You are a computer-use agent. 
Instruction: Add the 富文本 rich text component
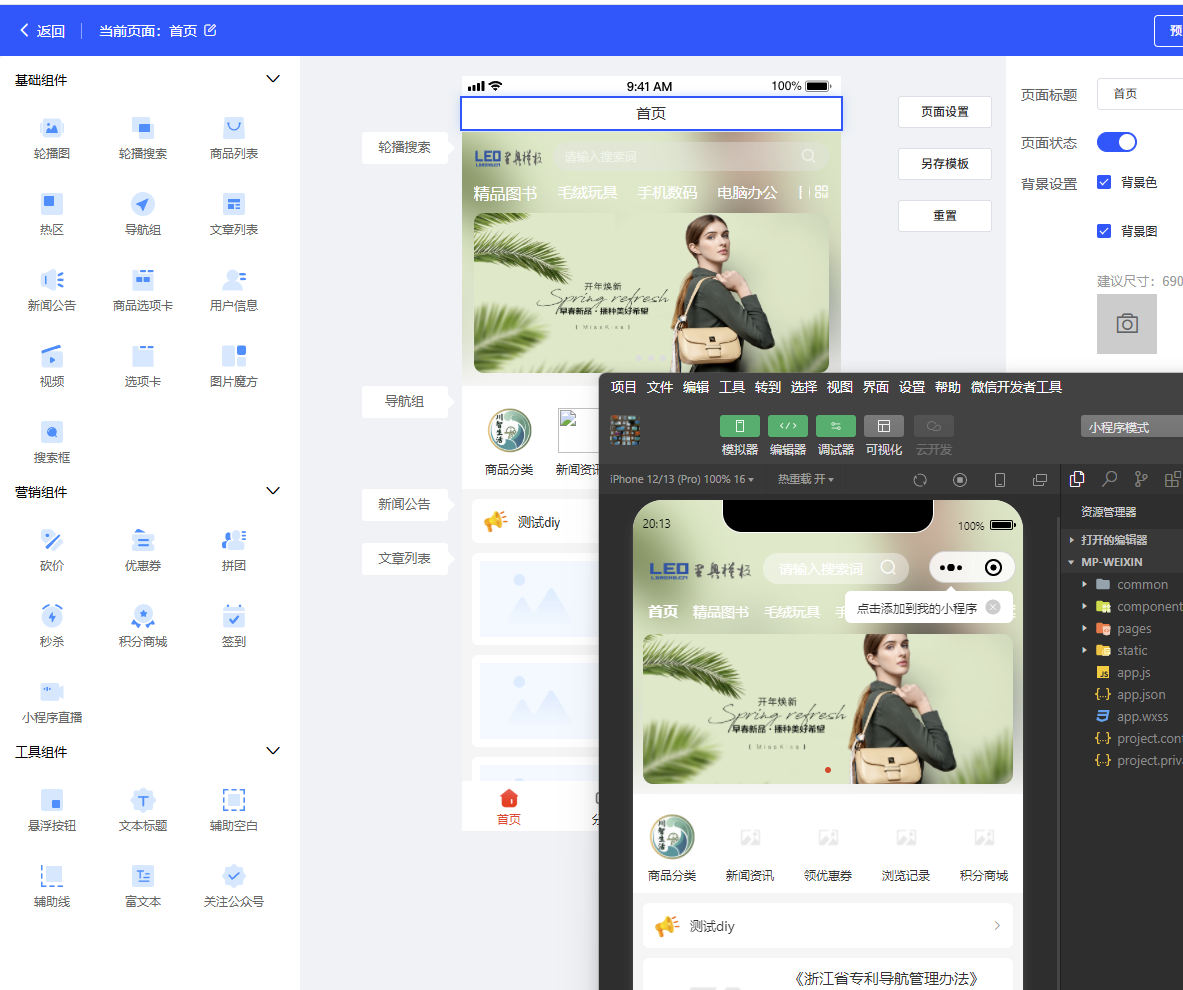point(143,887)
